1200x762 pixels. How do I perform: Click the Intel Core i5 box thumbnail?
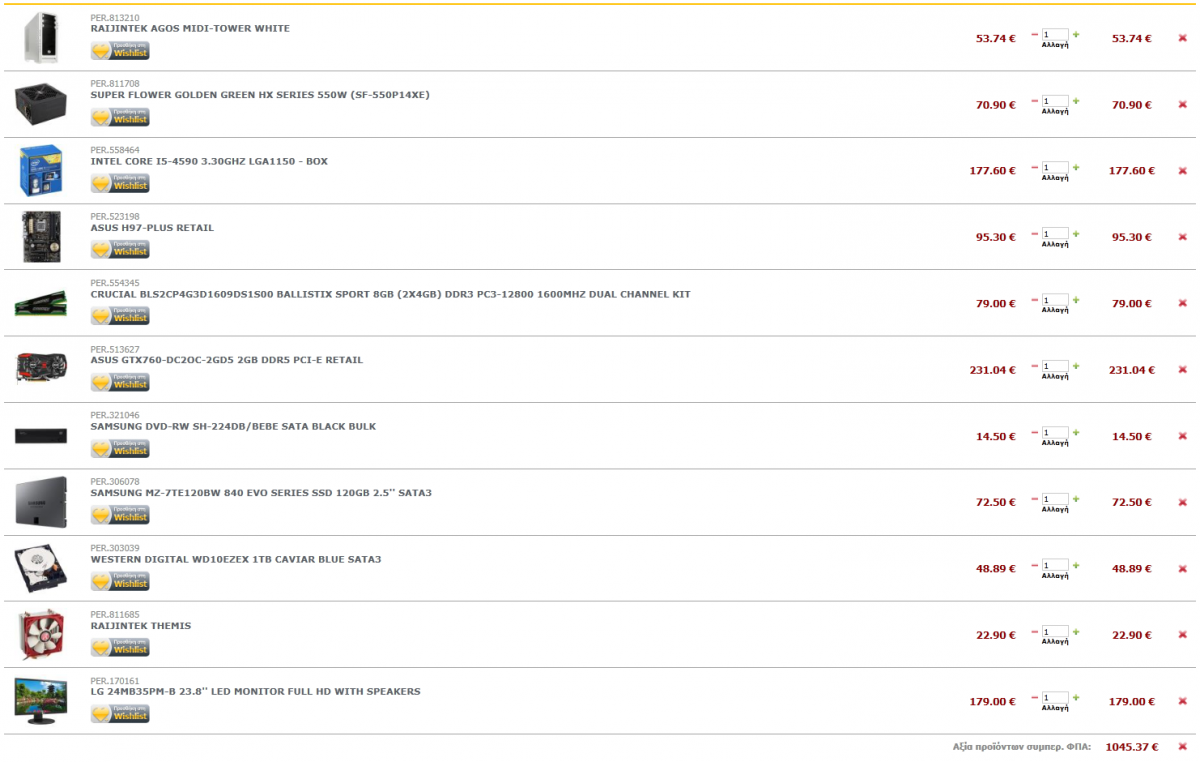click(41, 171)
